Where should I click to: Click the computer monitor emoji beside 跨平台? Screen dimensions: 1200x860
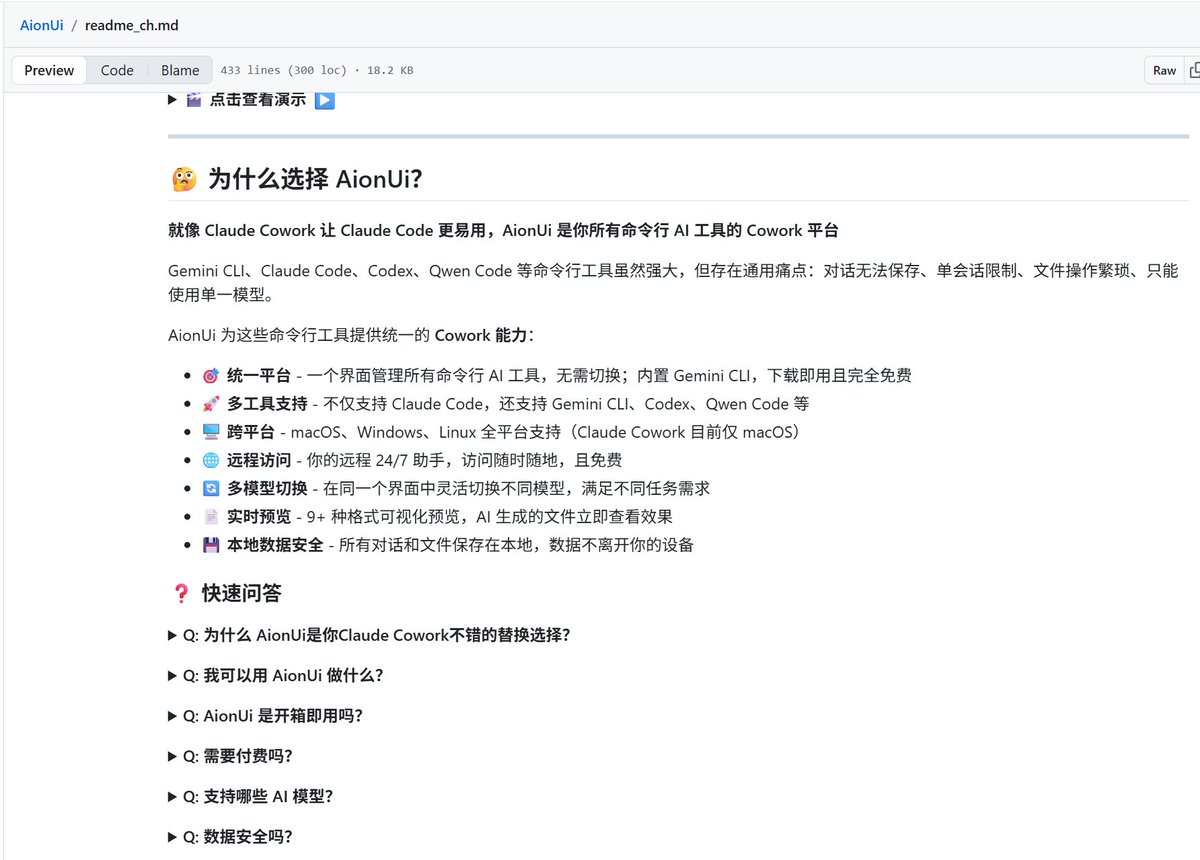click(x=210, y=432)
